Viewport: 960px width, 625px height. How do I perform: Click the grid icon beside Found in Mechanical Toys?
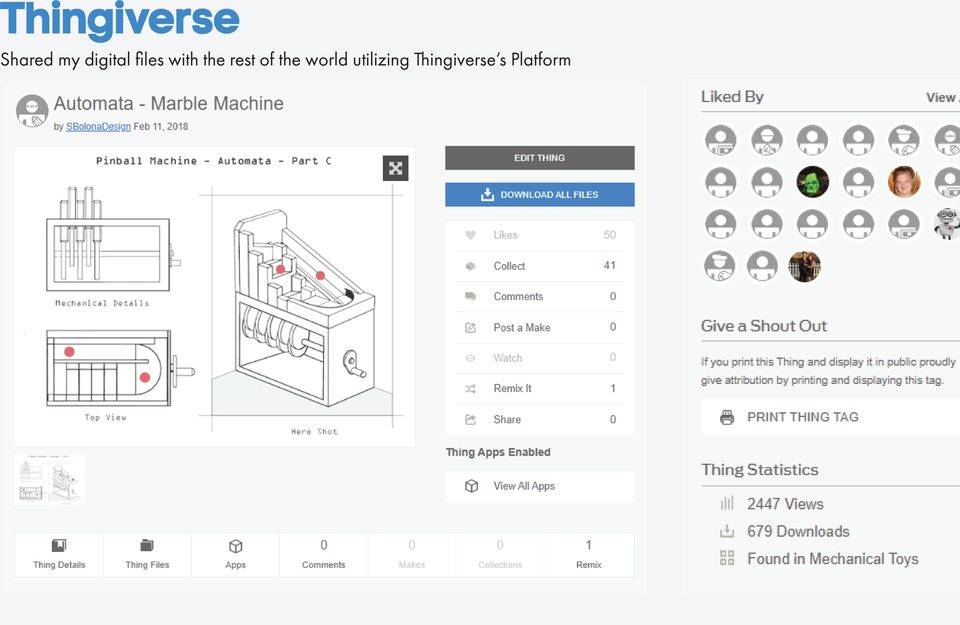tap(727, 558)
